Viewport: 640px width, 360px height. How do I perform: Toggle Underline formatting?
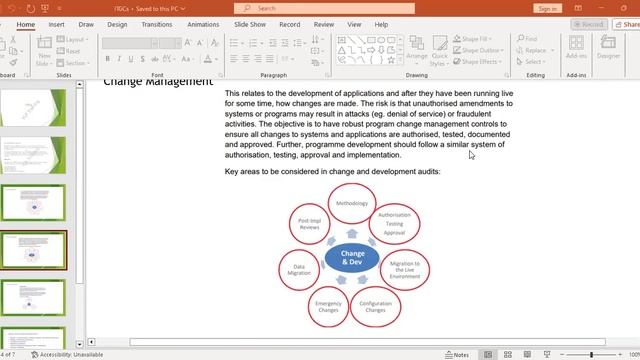[131, 59]
